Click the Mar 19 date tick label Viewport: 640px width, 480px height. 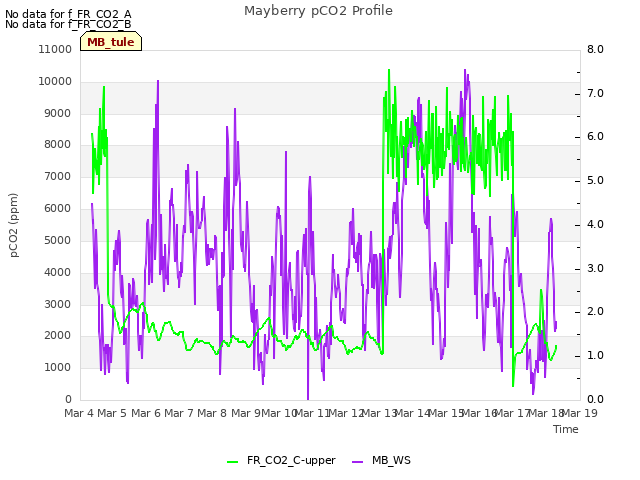(580, 413)
